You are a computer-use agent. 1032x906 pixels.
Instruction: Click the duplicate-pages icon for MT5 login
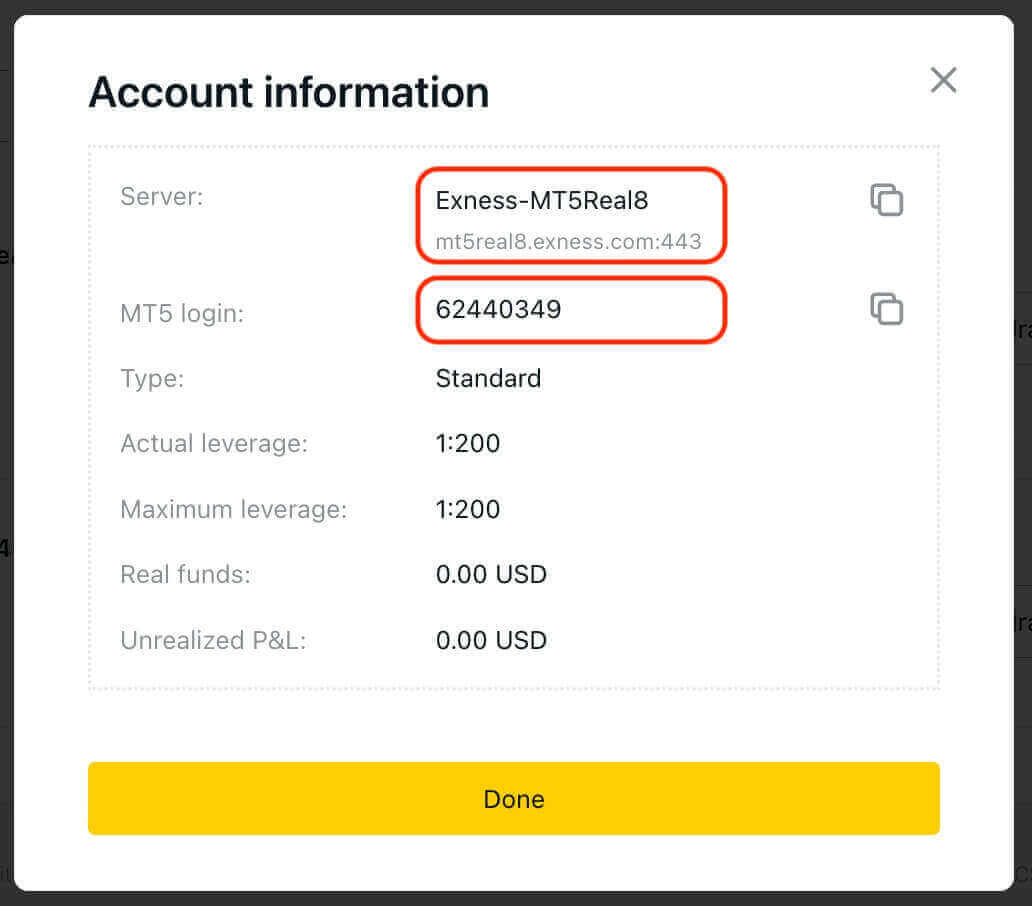886,310
